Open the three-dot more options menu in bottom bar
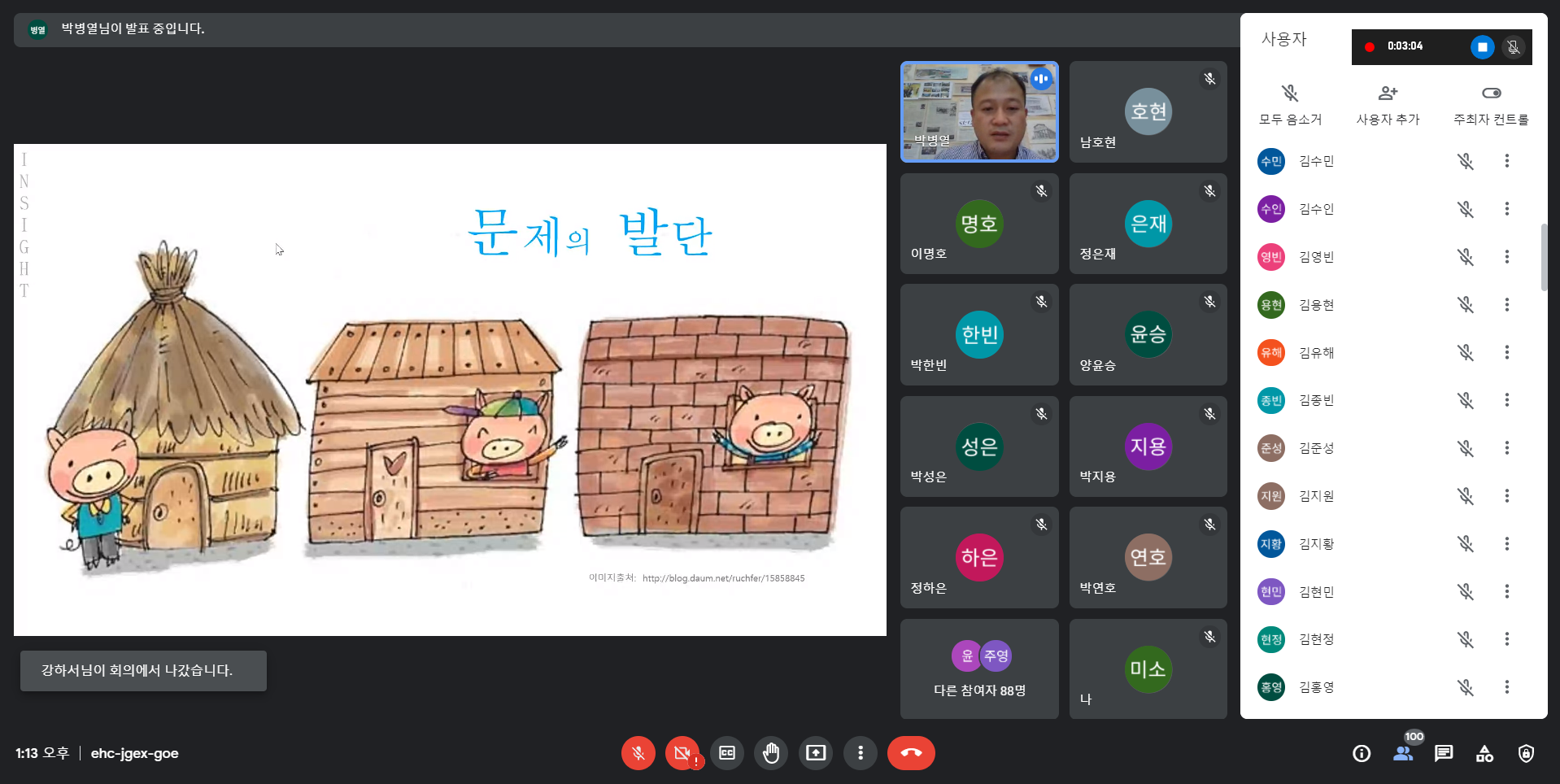Image resolution: width=1560 pixels, height=784 pixels. 860,753
